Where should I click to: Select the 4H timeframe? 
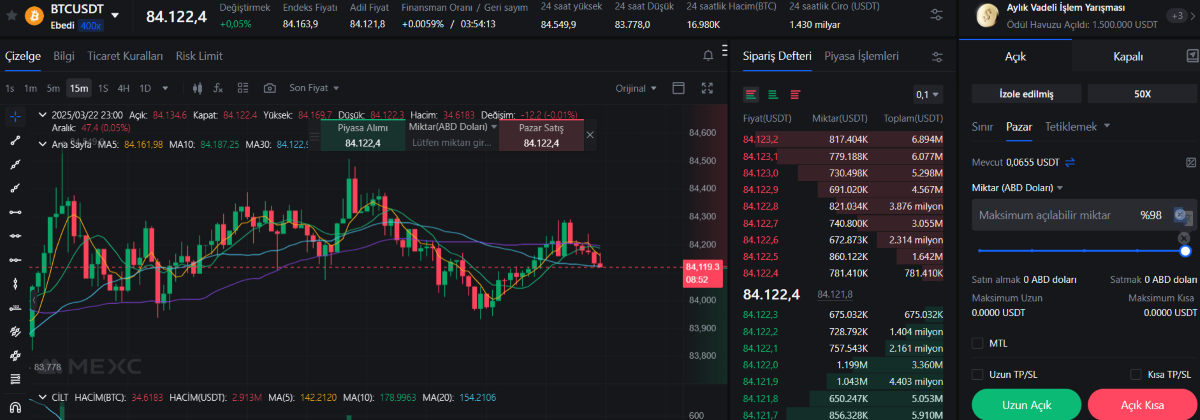(x=123, y=88)
